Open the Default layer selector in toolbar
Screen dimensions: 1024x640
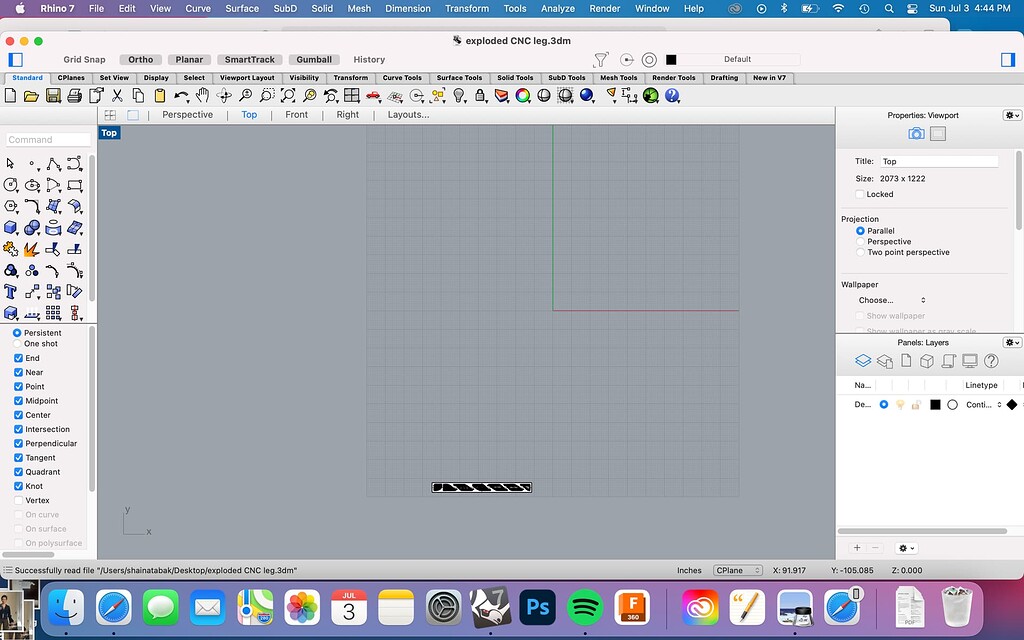click(738, 59)
